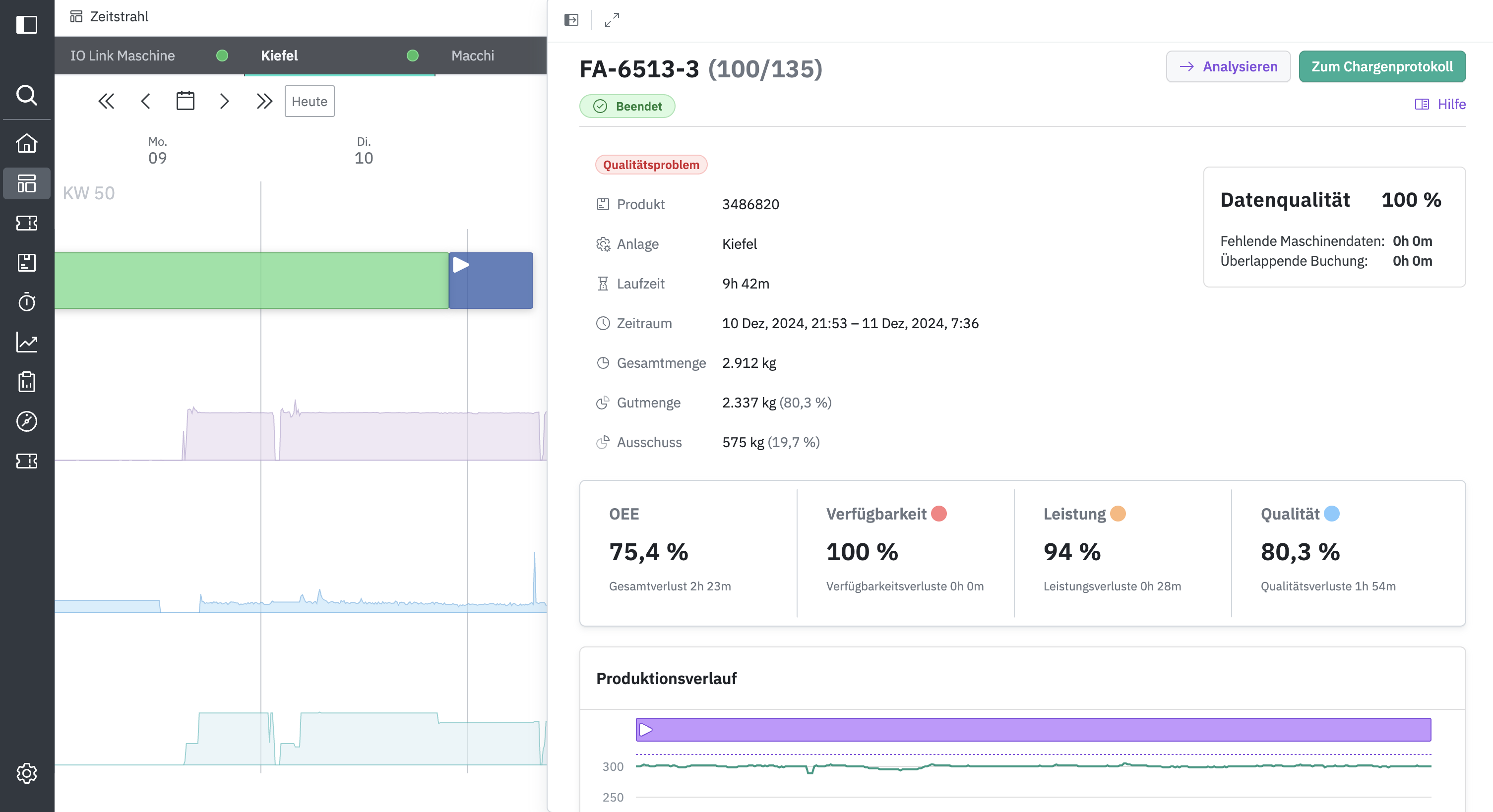Toggle the left sidebar panel icon
The image size is (1493, 812).
pyautogui.click(x=27, y=25)
